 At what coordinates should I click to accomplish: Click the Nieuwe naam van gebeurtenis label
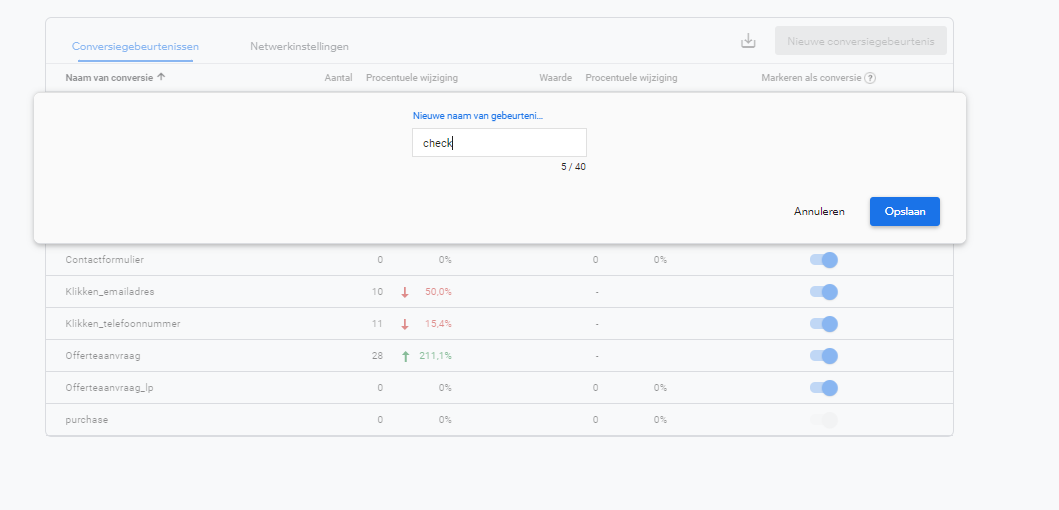click(478, 116)
